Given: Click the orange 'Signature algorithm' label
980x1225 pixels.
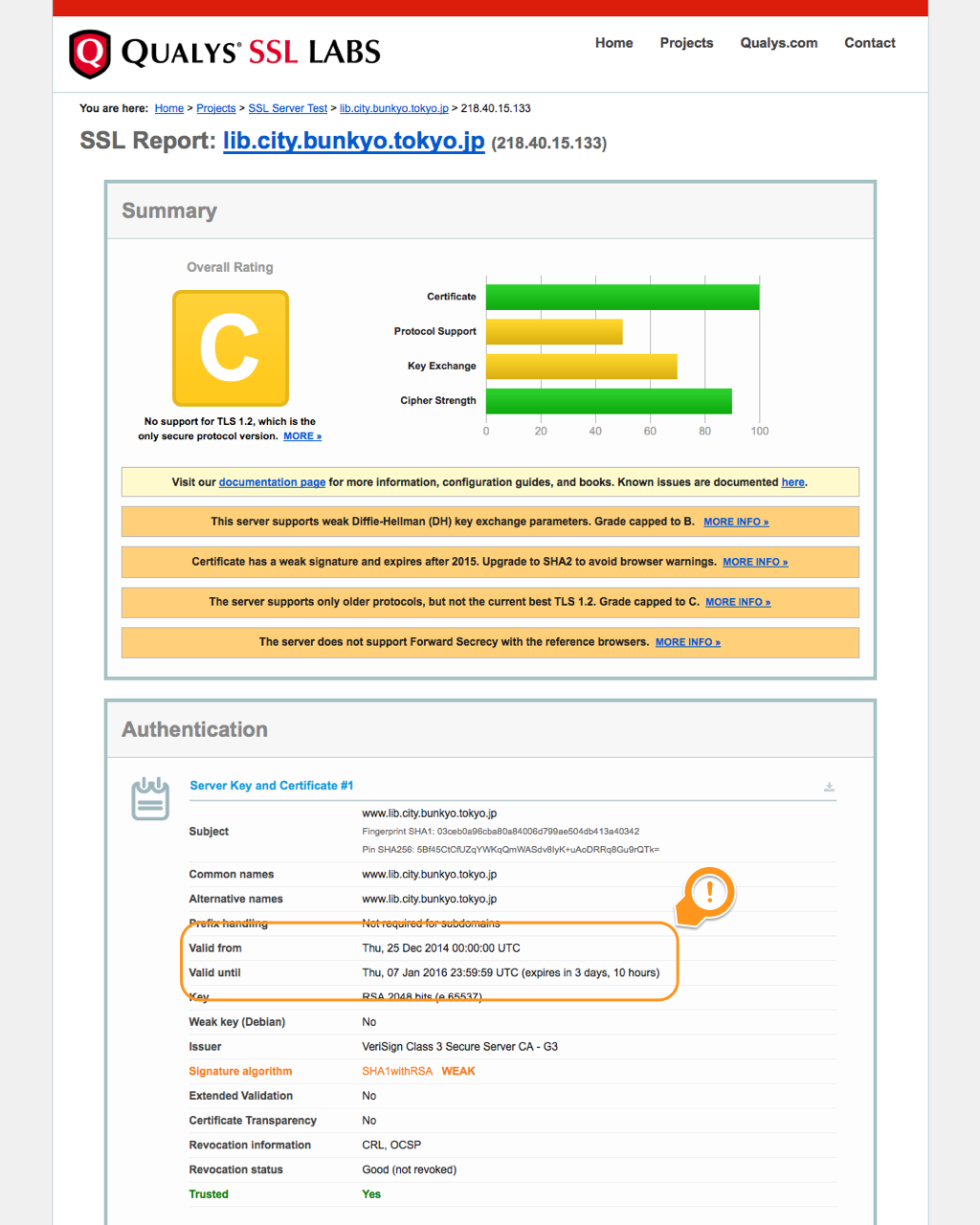Looking at the screenshot, I should point(240,1072).
